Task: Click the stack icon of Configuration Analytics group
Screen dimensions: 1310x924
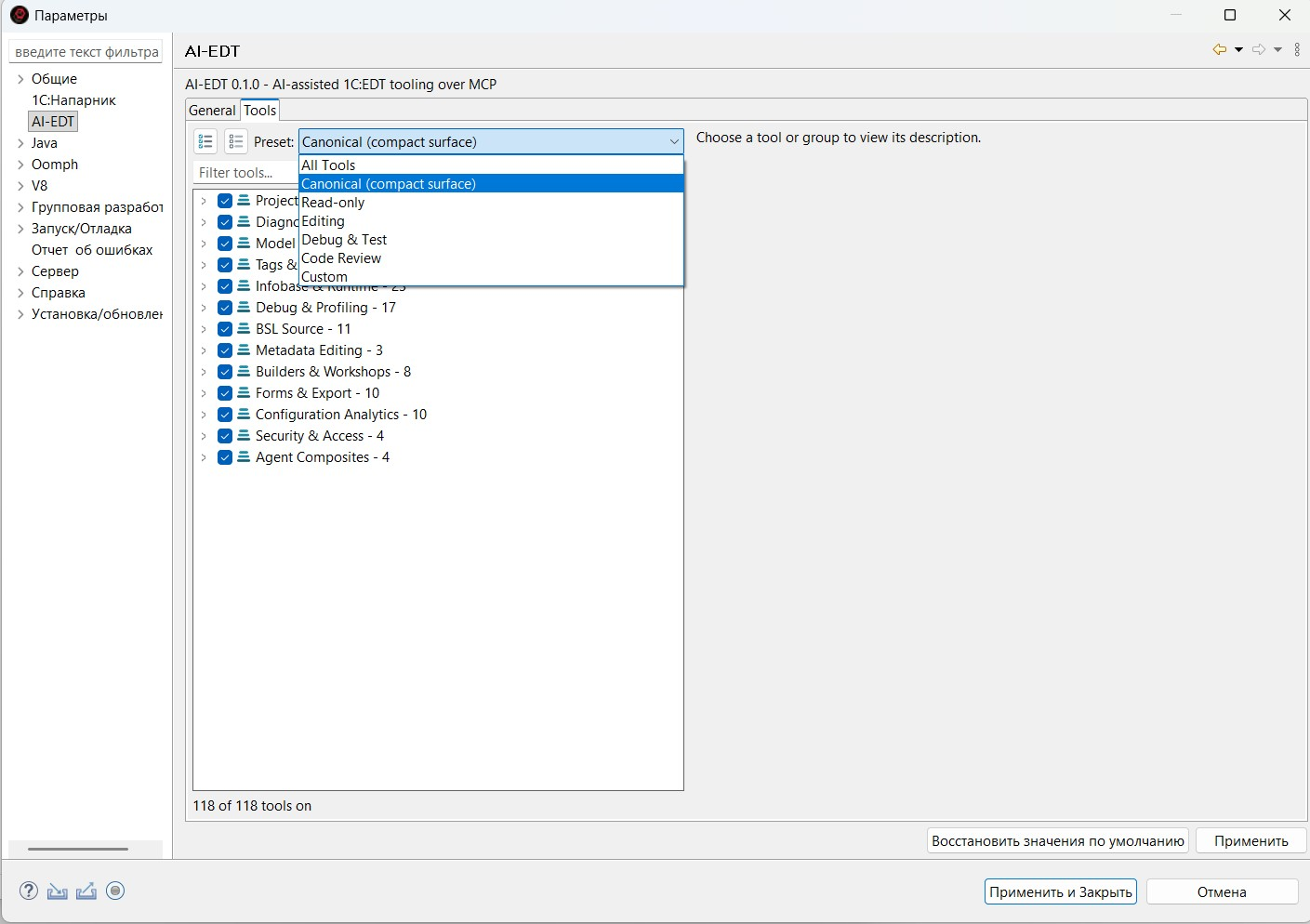Action: point(244,414)
